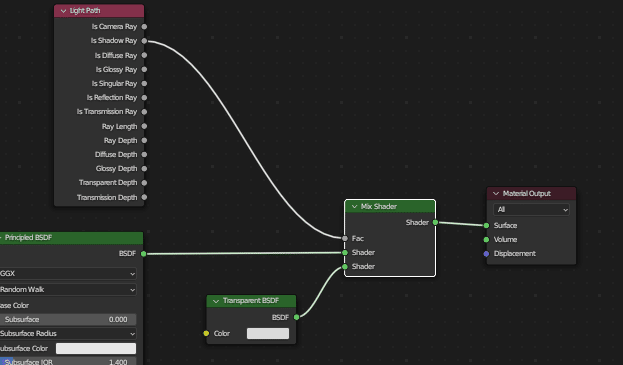
Task: Collapse the Material Output node
Action: pos(496,194)
